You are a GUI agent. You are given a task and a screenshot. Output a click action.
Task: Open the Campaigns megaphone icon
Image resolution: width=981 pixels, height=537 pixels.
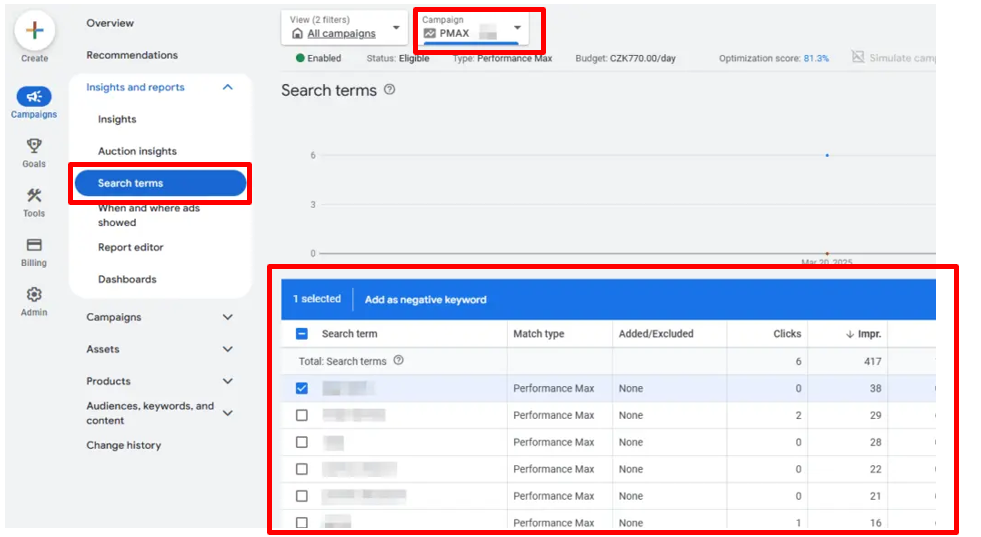pyautogui.click(x=34, y=96)
